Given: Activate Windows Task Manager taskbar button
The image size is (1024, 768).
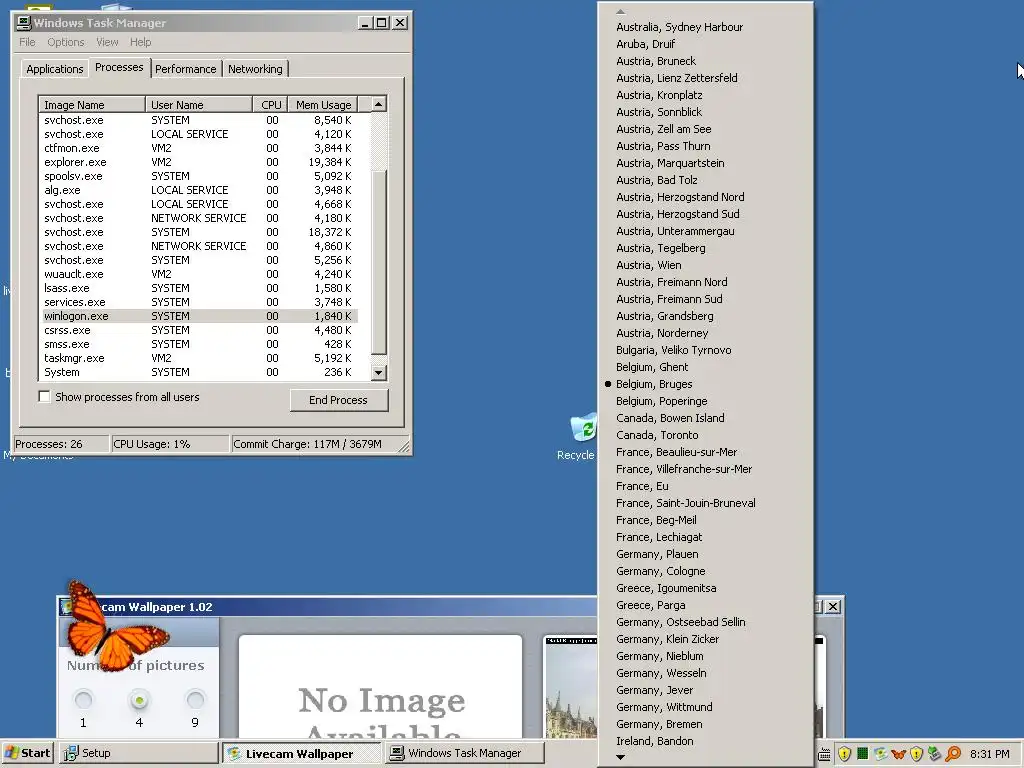Looking at the screenshot, I should (x=464, y=753).
